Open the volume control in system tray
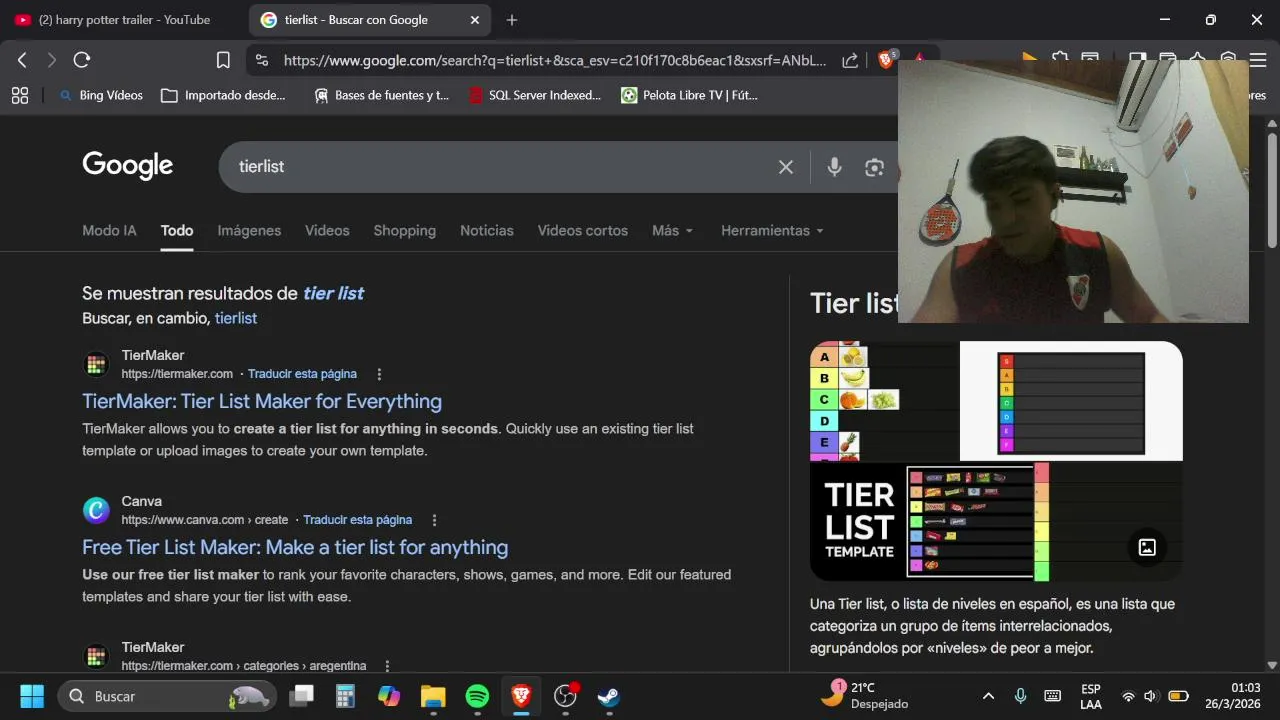 pyautogui.click(x=1150, y=696)
